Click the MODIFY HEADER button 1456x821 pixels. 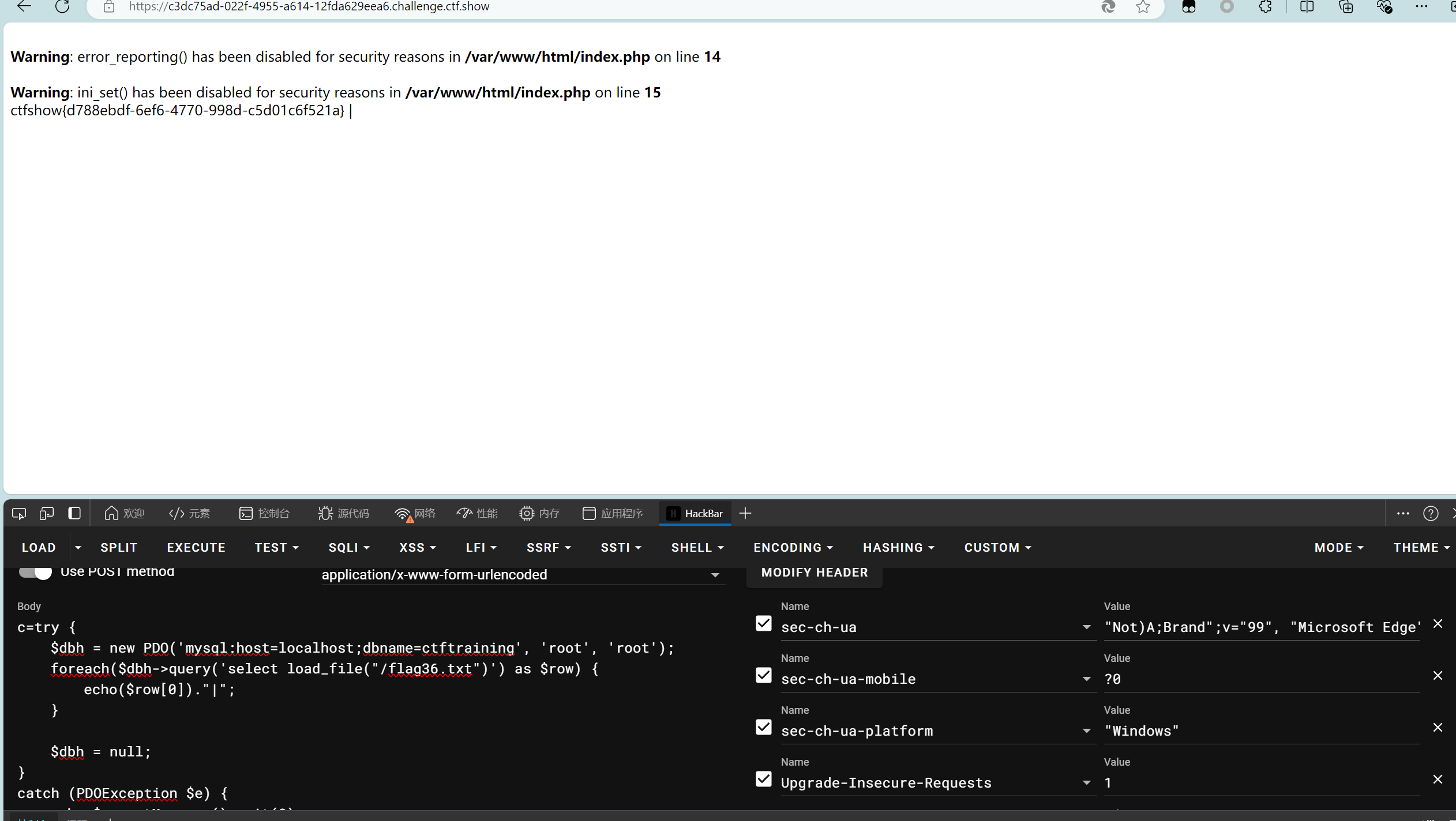[x=814, y=573]
